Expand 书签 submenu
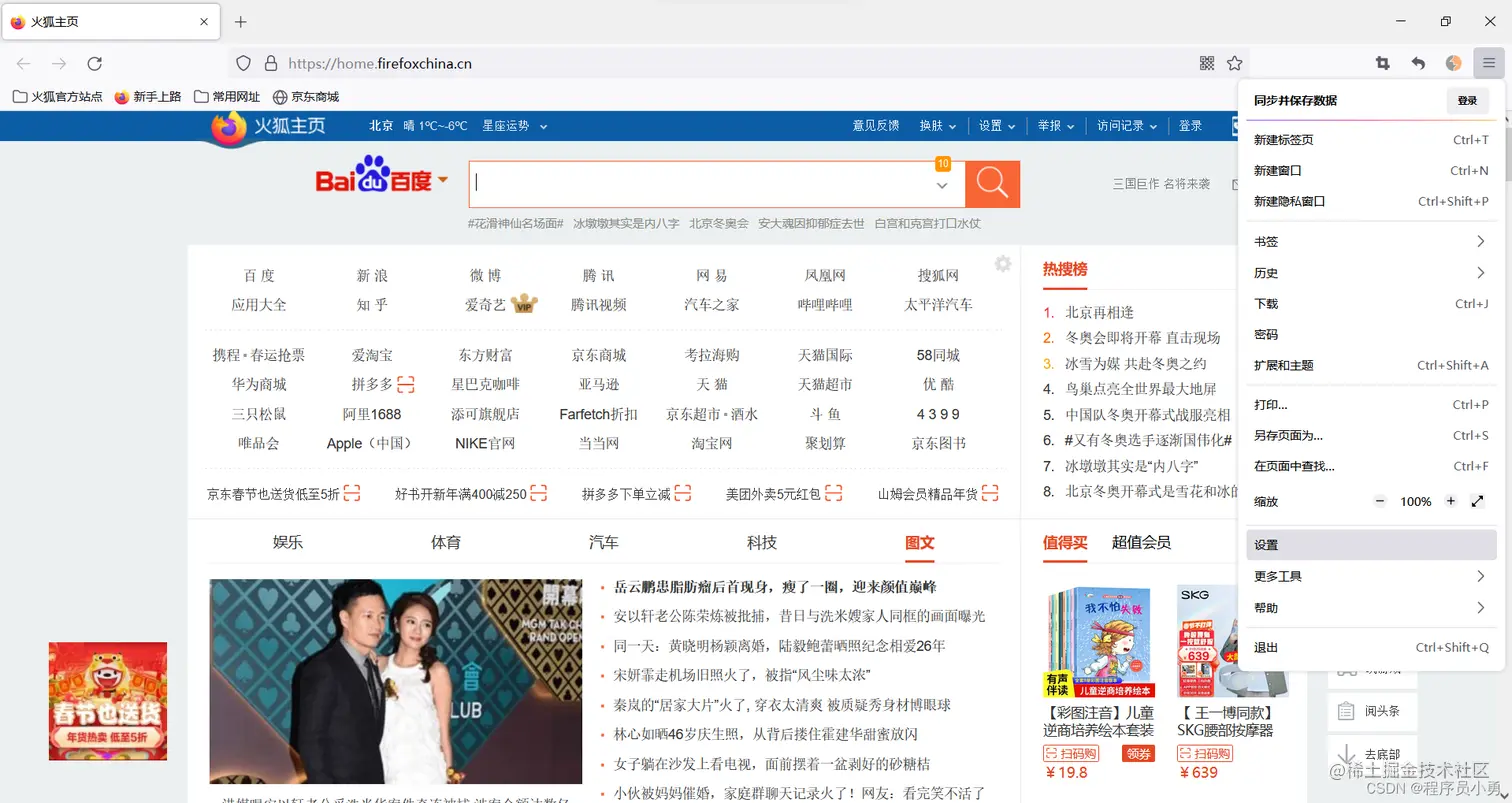 1371,242
